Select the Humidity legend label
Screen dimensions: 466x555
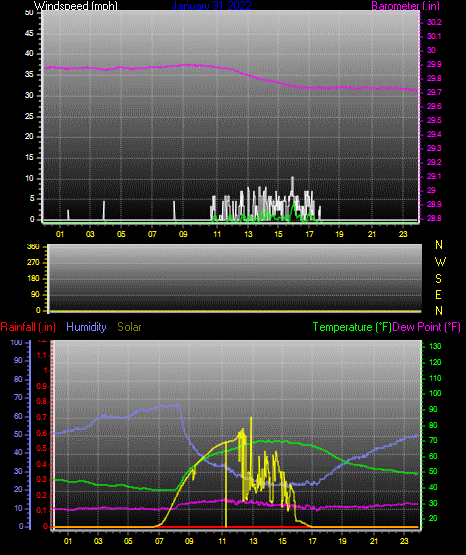click(86, 327)
